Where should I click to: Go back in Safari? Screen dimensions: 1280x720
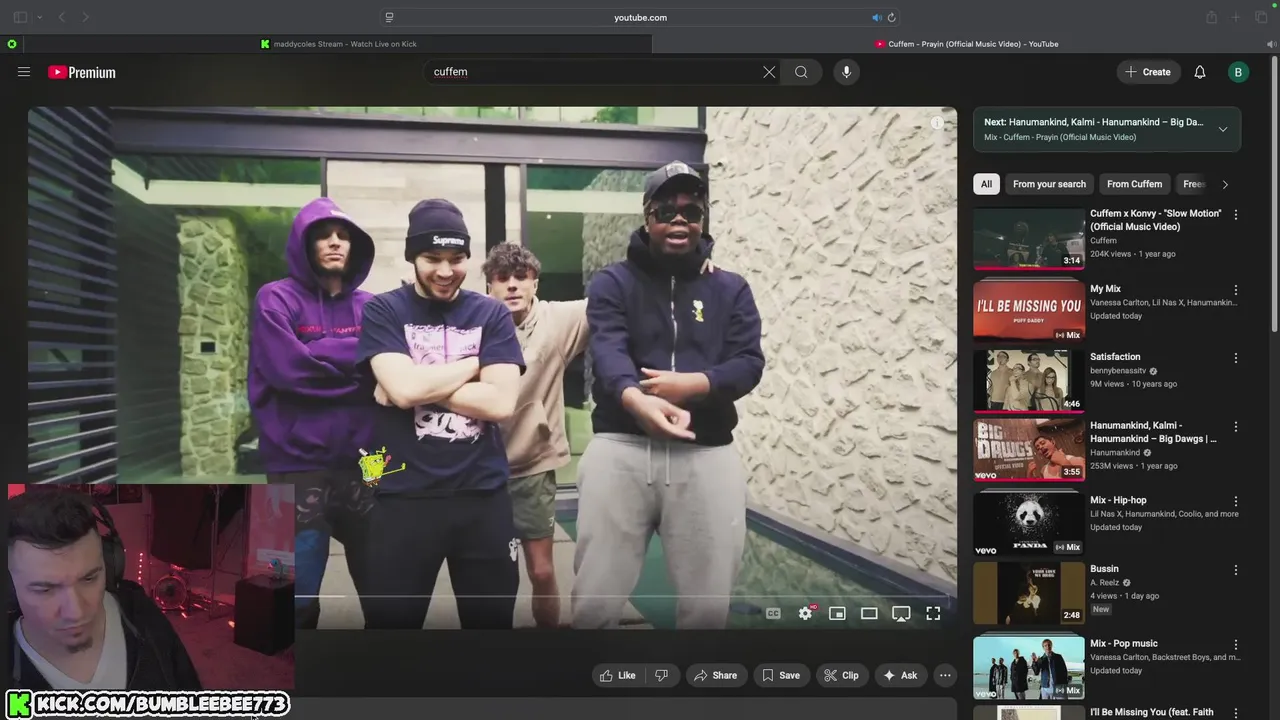[x=61, y=17]
